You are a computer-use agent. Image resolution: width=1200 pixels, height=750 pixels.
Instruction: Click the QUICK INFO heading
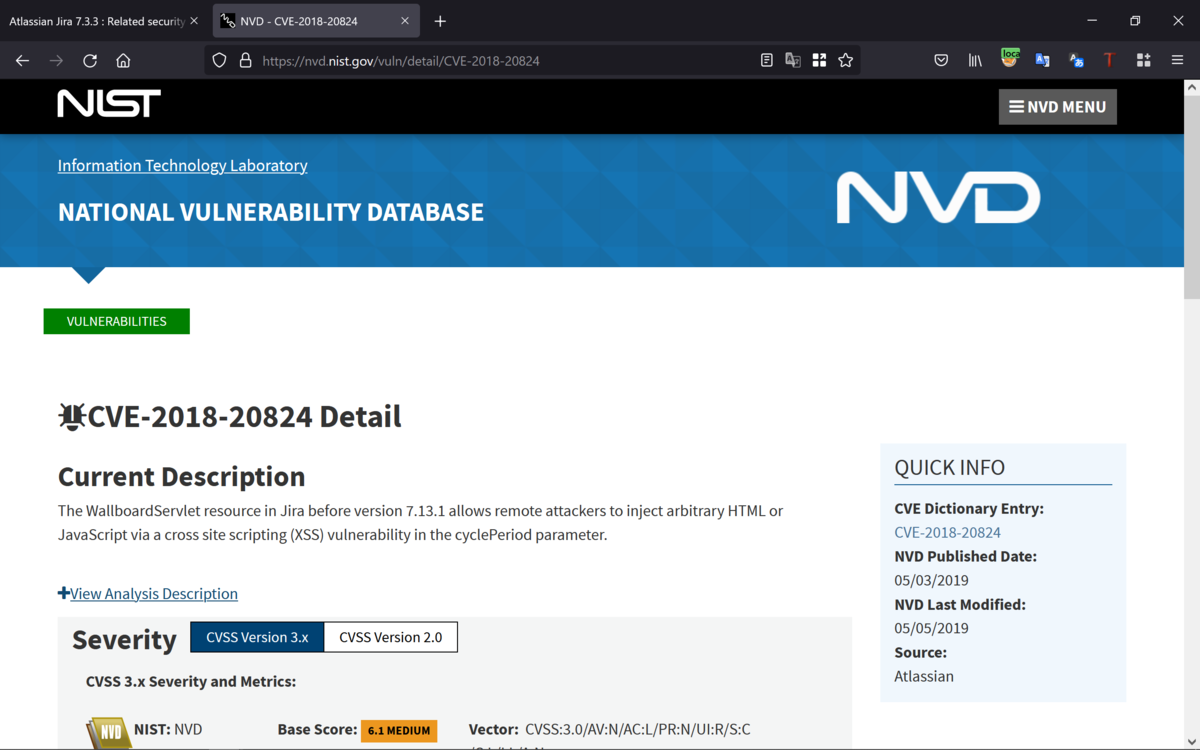click(x=949, y=467)
